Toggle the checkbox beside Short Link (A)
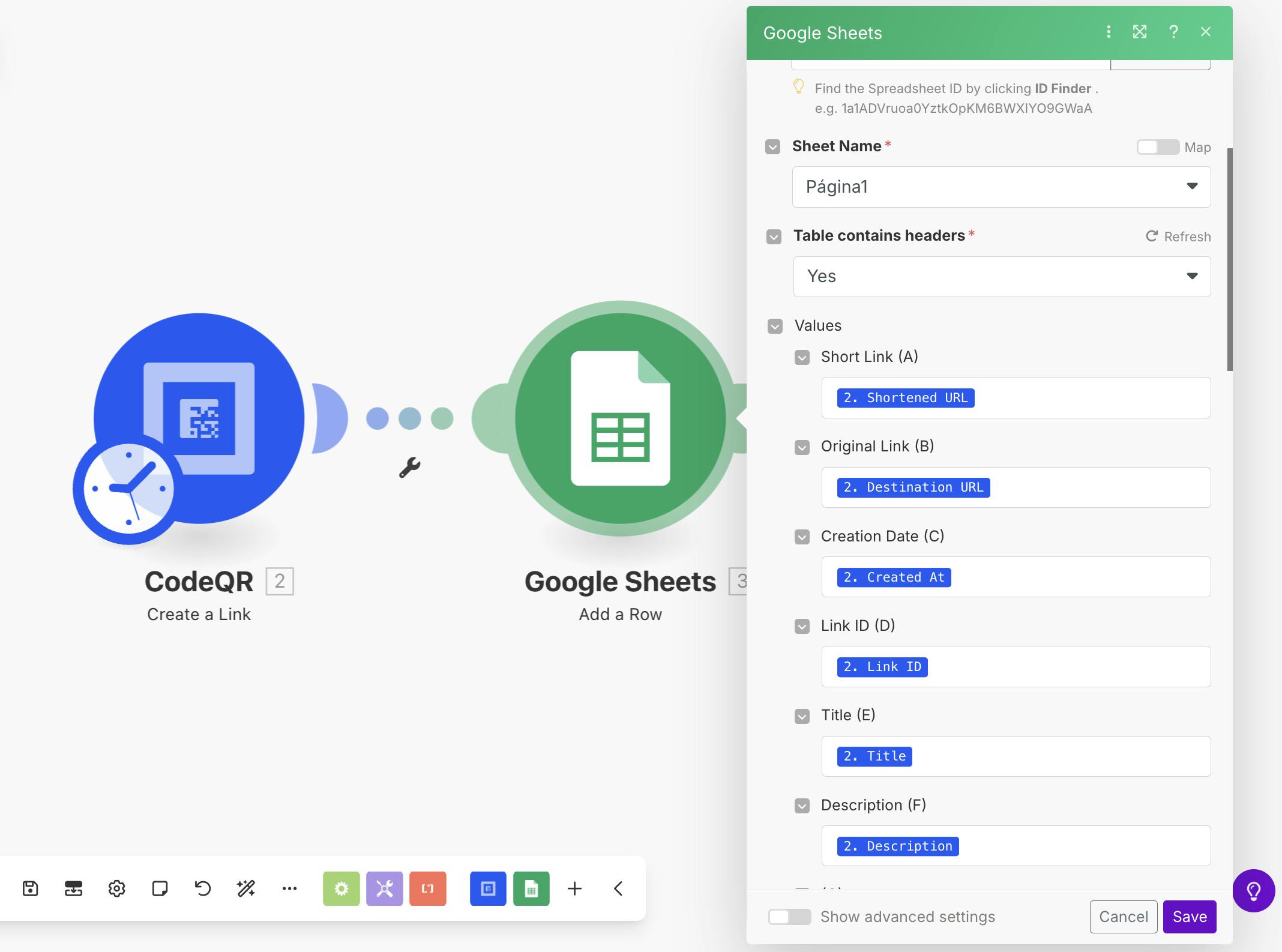The height and width of the screenshot is (952, 1282). (802, 358)
